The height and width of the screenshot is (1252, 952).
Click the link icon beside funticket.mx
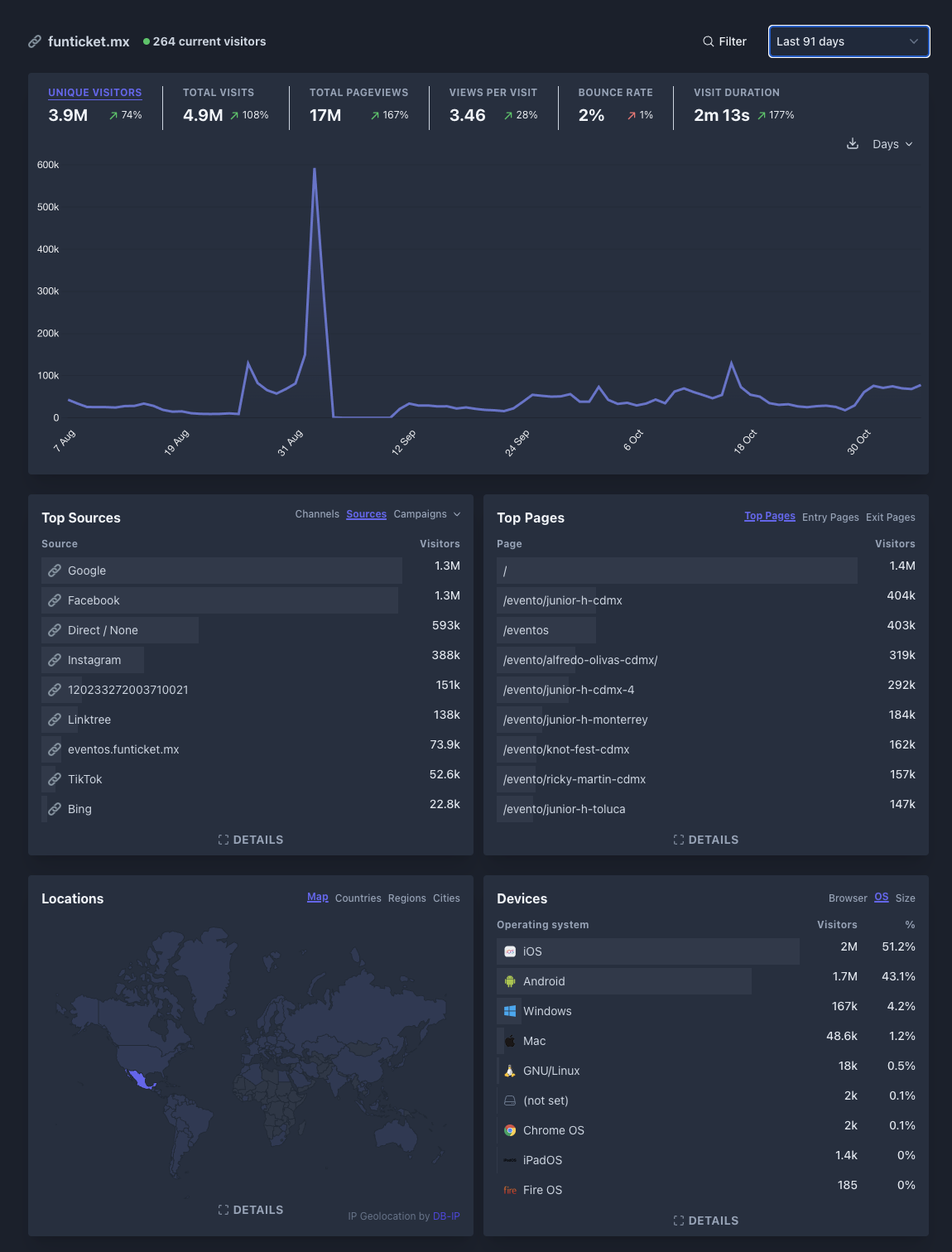[x=34, y=41]
